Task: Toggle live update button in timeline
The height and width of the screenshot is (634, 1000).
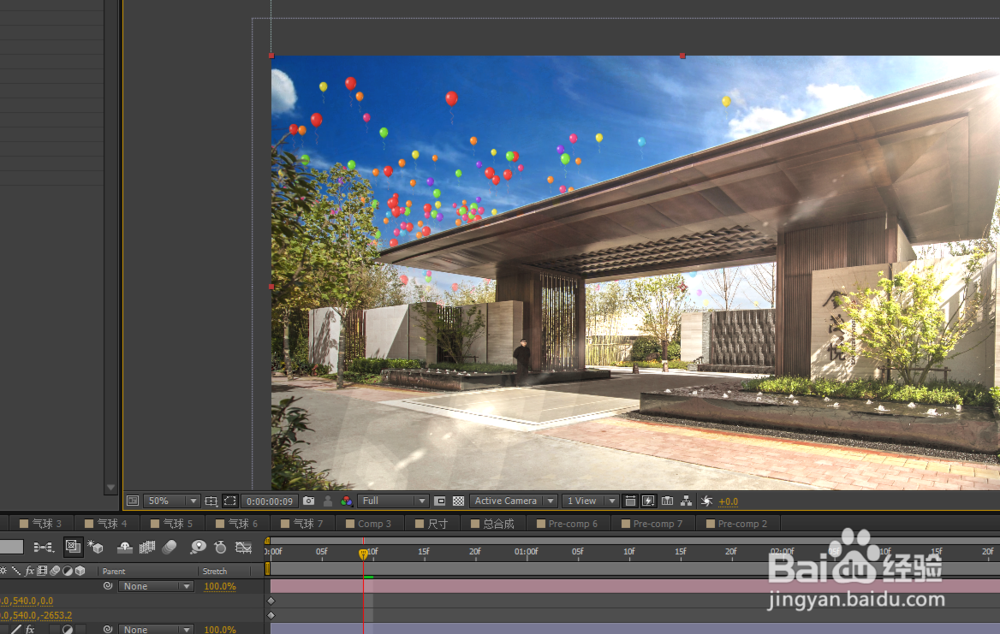Action: [x=73, y=547]
